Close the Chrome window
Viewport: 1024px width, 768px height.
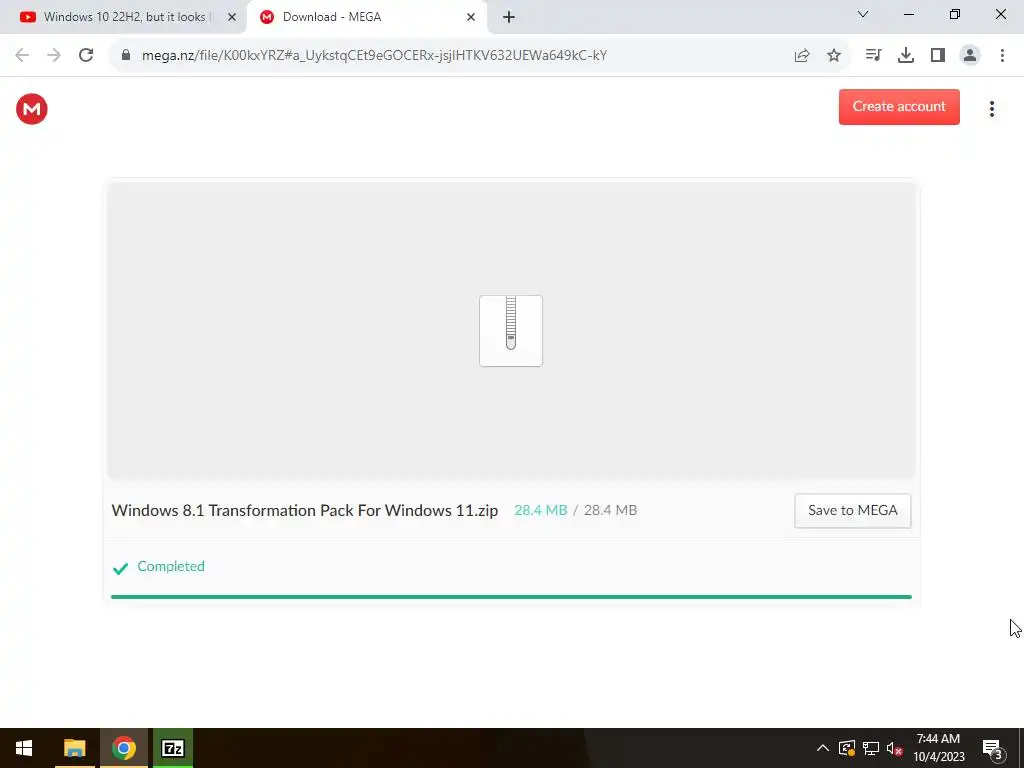tap(1000, 14)
